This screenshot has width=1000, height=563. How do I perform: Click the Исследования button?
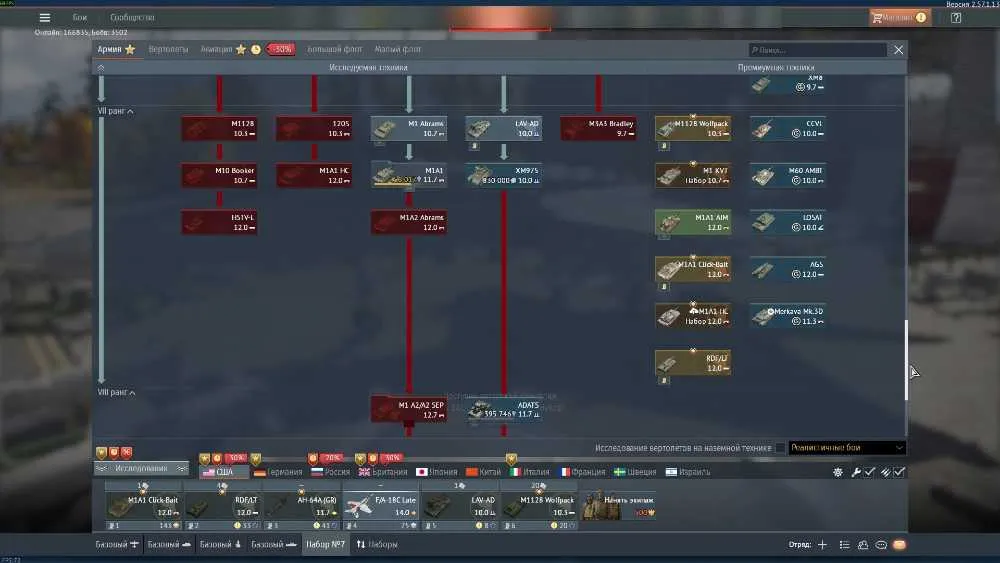142,468
